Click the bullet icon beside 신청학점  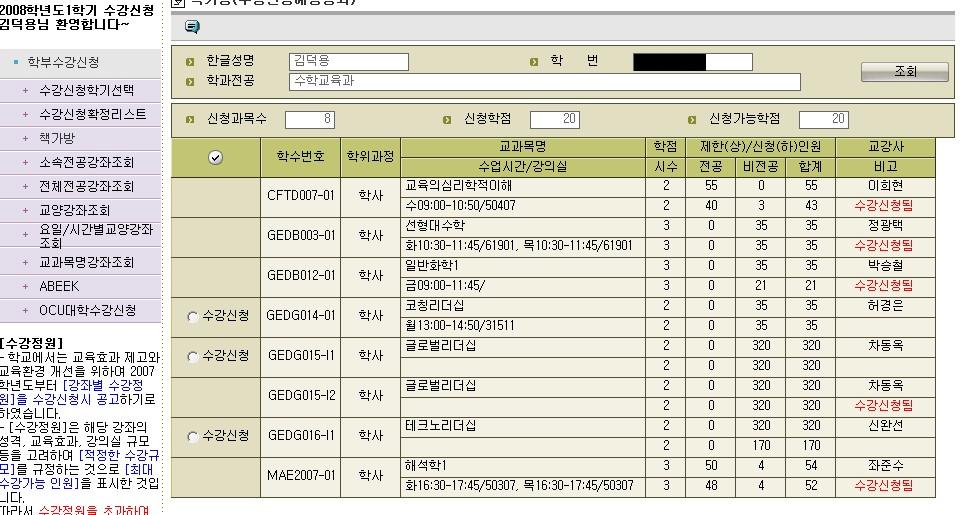(x=447, y=120)
